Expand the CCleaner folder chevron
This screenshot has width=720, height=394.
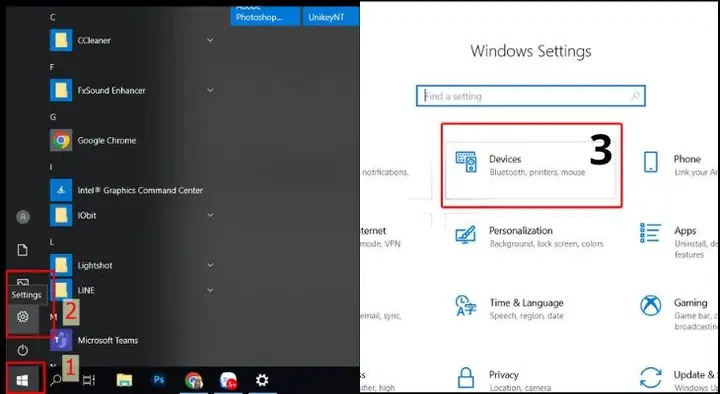pyautogui.click(x=210, y=40)
